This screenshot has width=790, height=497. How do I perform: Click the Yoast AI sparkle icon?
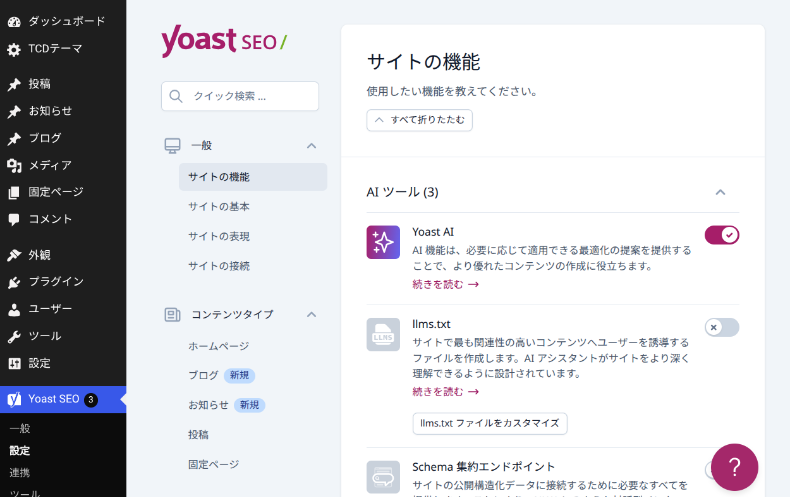pos(383,242)
